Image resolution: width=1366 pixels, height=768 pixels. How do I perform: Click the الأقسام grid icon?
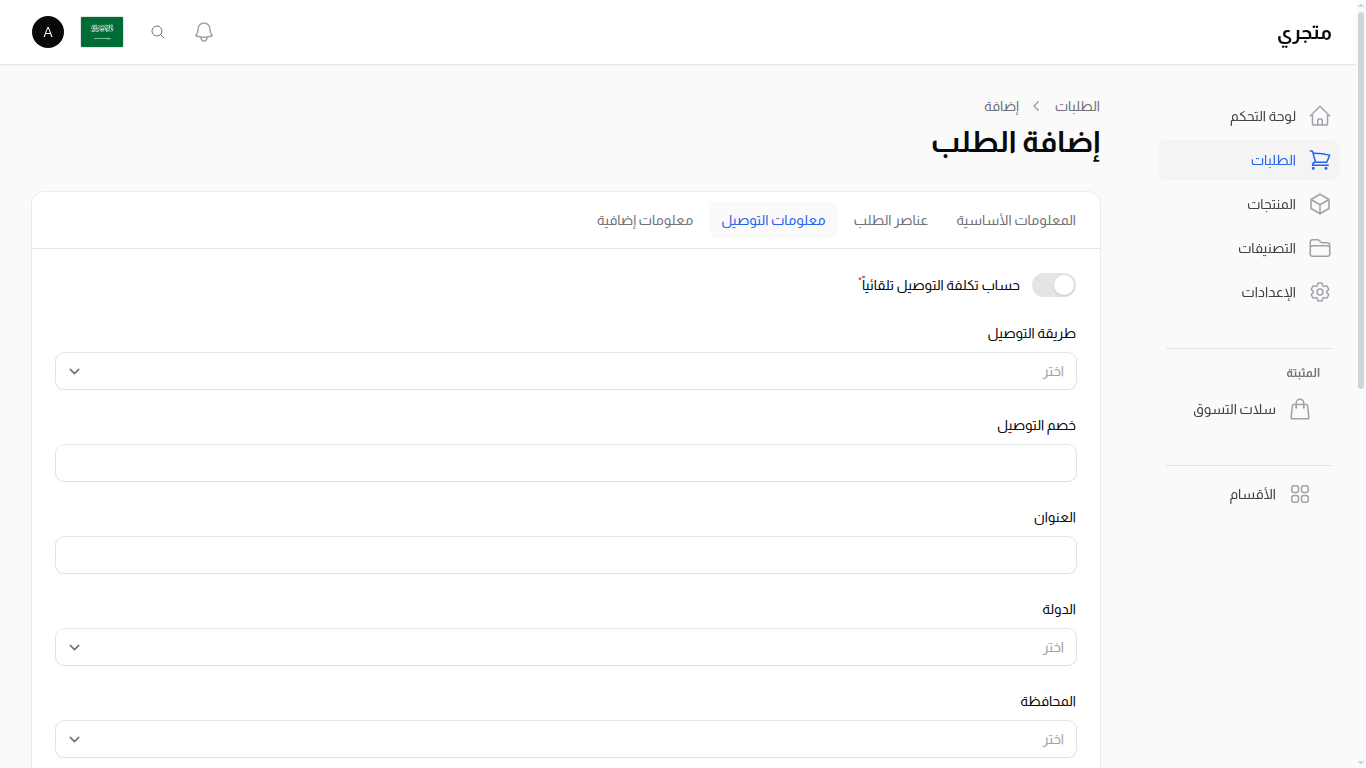point(1300,493)
